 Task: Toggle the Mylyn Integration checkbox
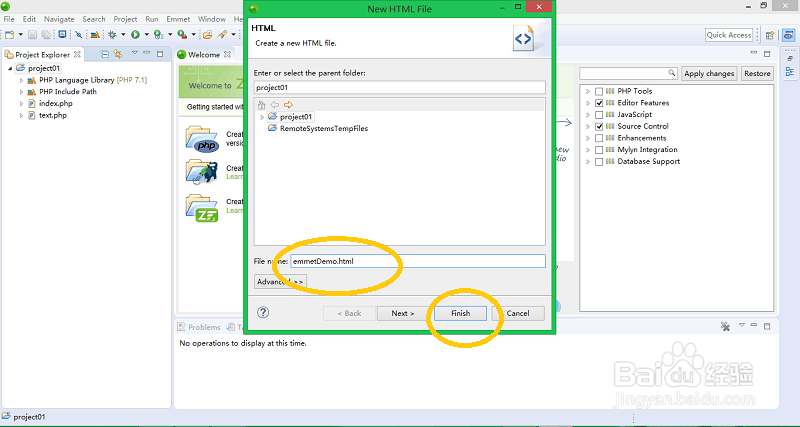pos(599,150)
